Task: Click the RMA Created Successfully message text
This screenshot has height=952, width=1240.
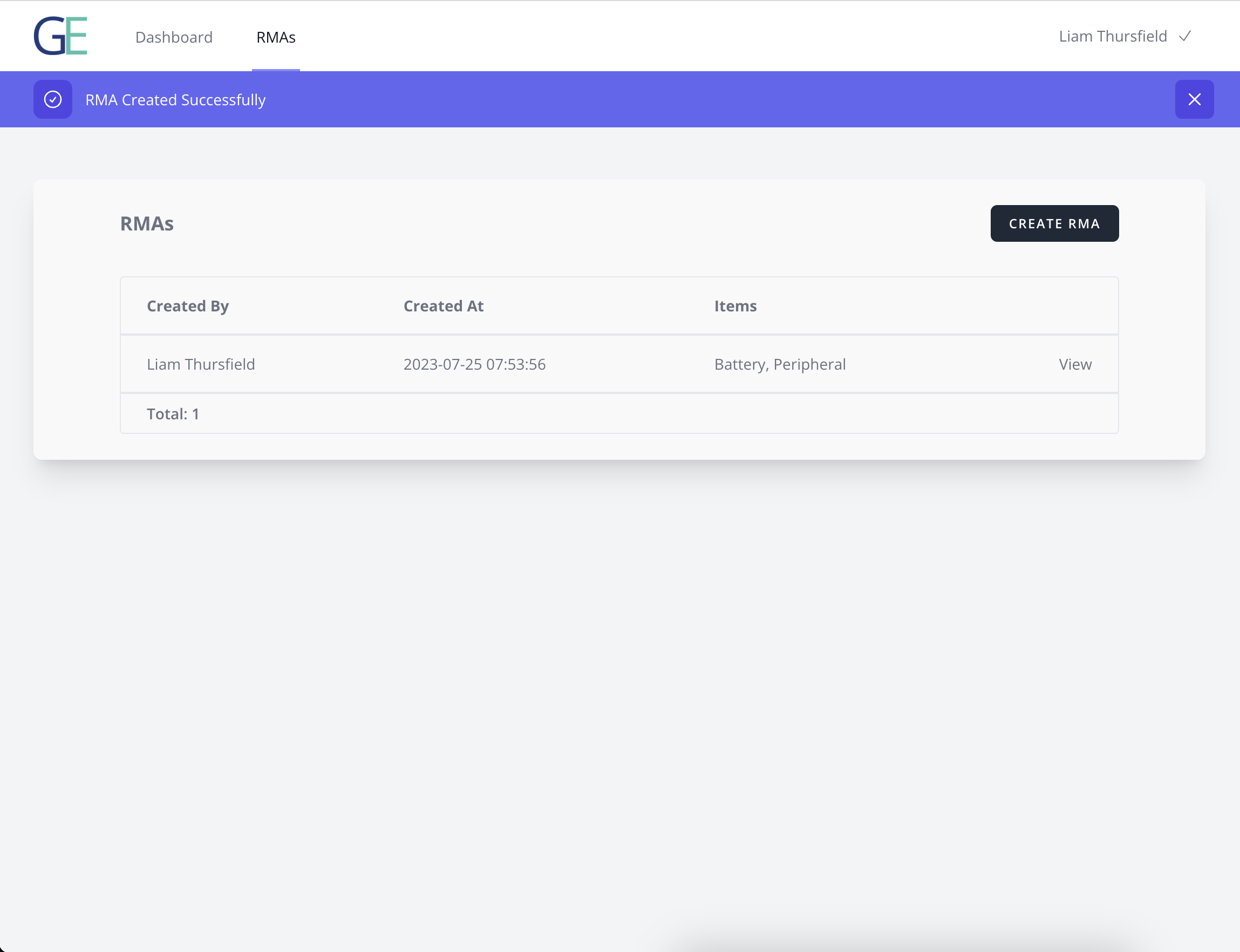Action: [175, 100]
